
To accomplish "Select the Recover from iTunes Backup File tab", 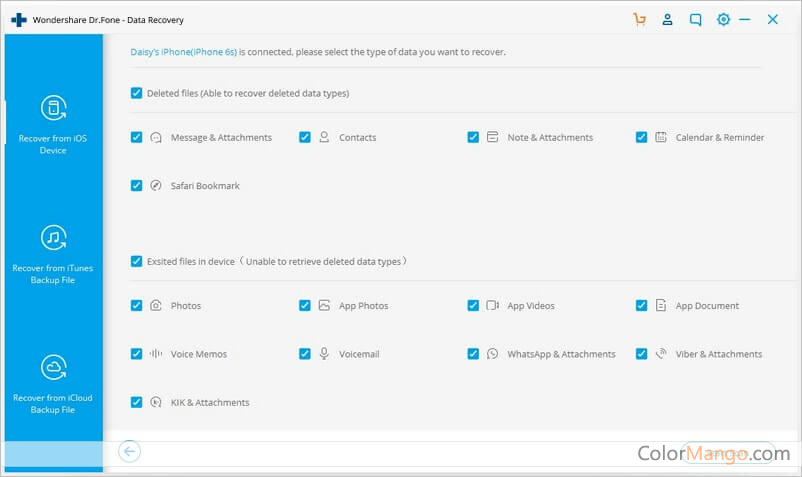I will 53,274.
